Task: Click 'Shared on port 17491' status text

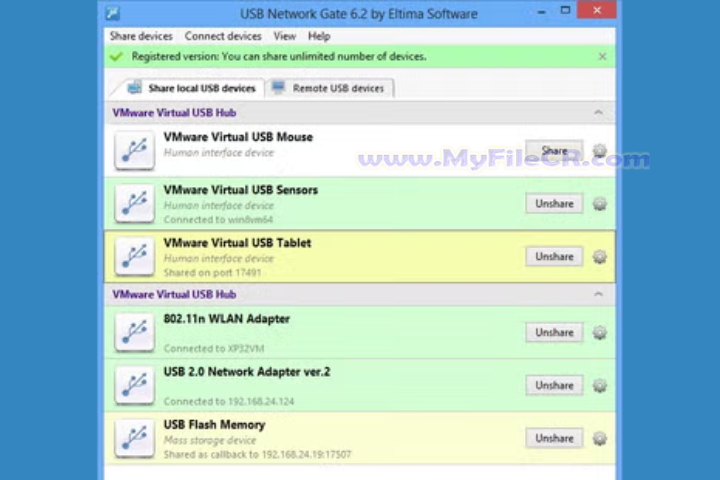Action: tap(212, 273)
